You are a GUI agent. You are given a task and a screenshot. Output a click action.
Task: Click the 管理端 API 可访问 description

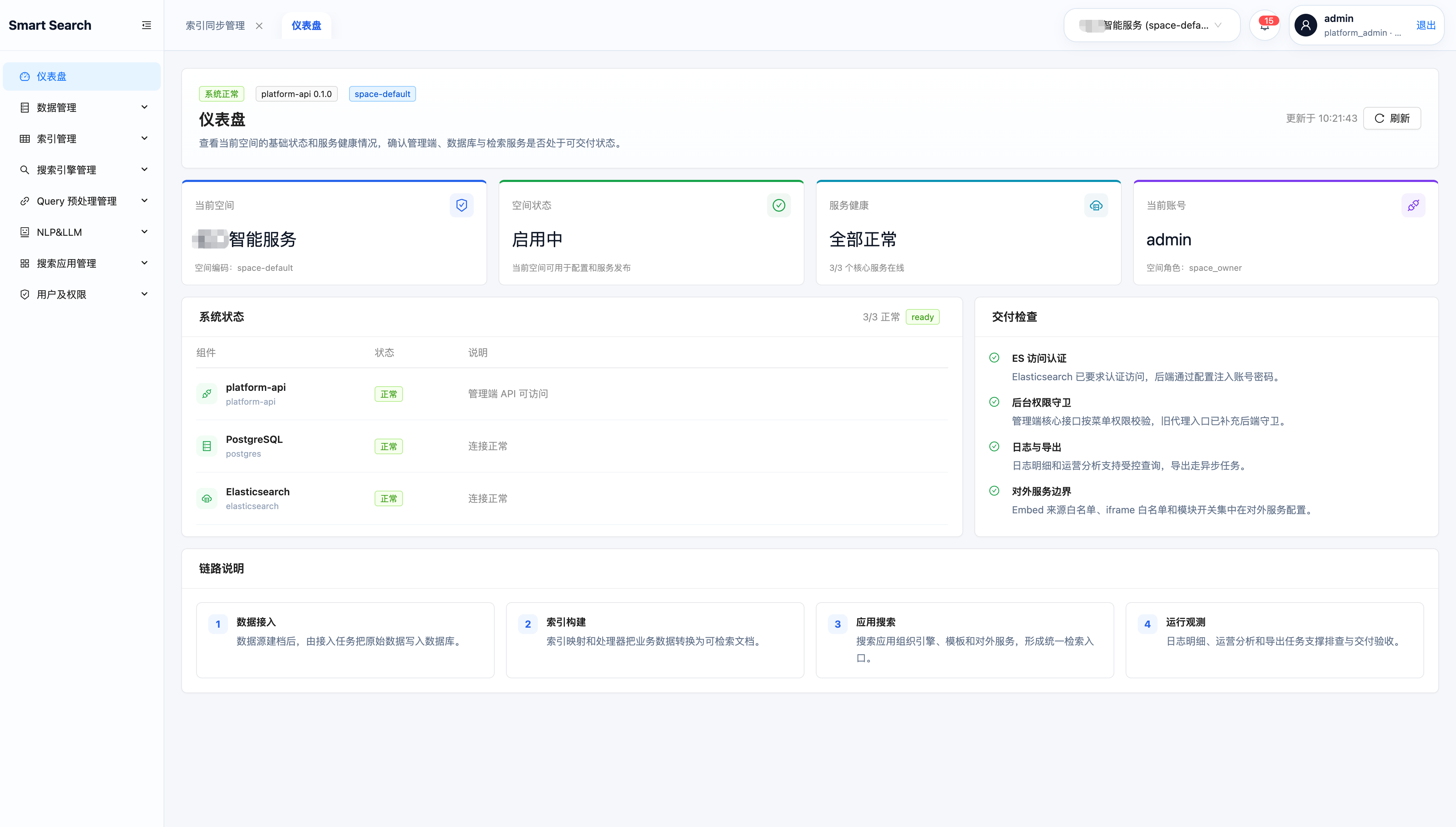(508, 394)
